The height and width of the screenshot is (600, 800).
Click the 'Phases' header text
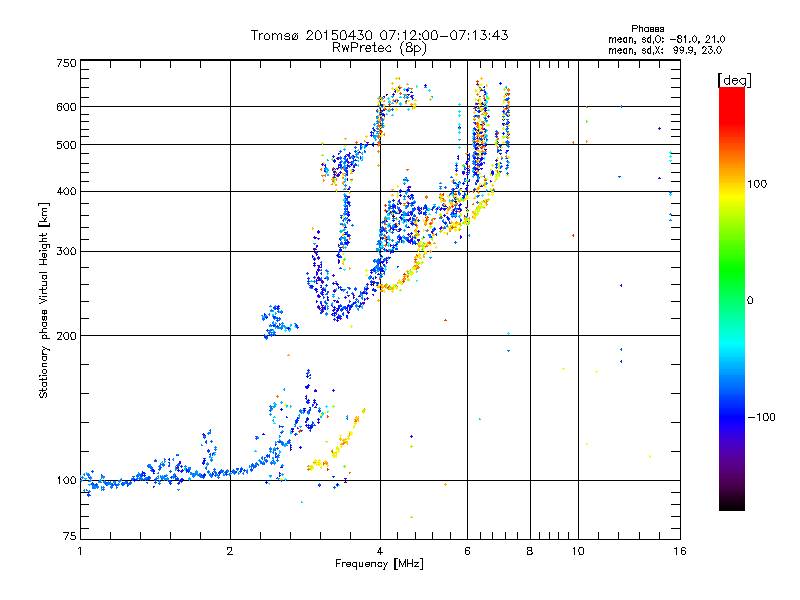click(647, 29)
